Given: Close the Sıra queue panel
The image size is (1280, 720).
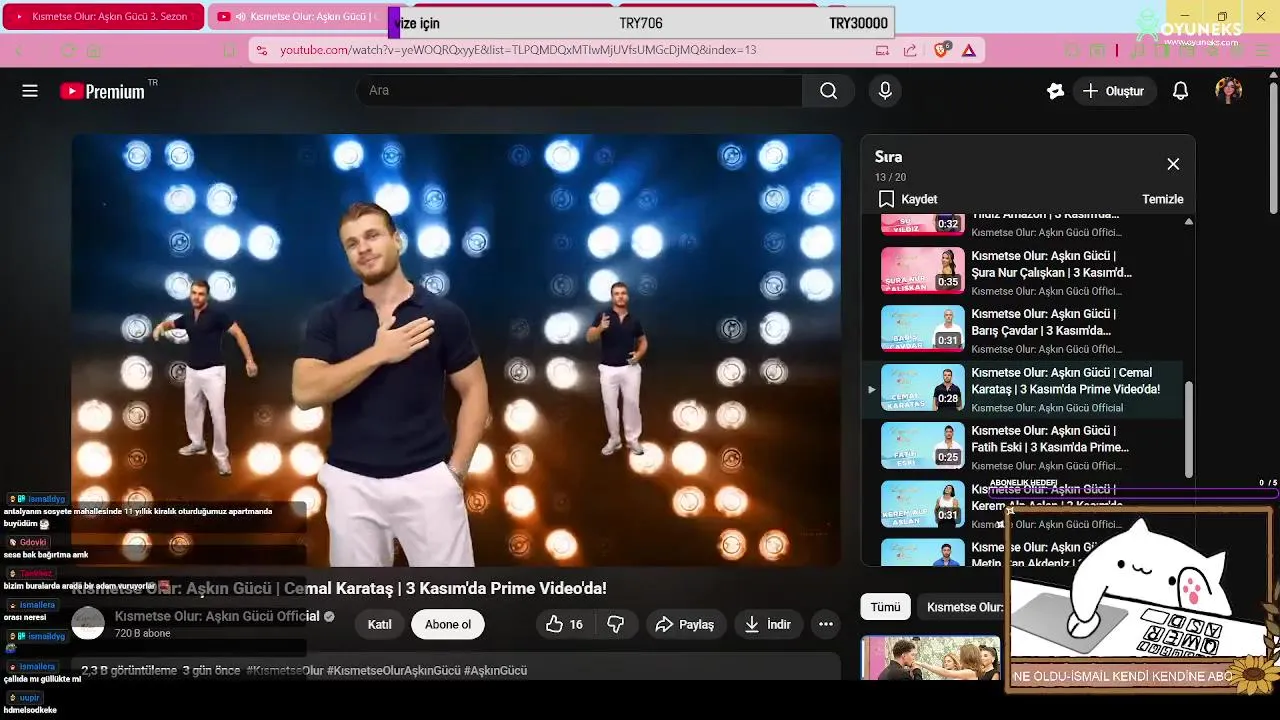Looking at the screenshot, I should pos(1173,164).
